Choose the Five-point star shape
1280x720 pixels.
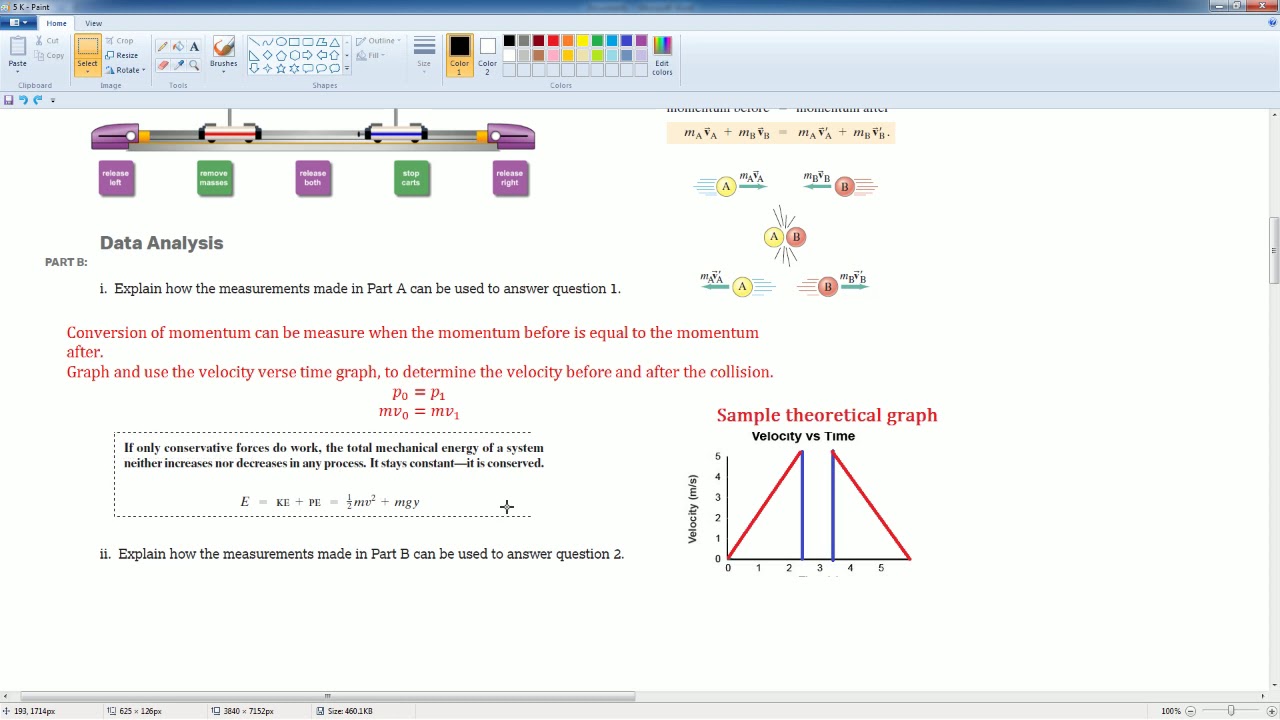(x=281, y=68)
